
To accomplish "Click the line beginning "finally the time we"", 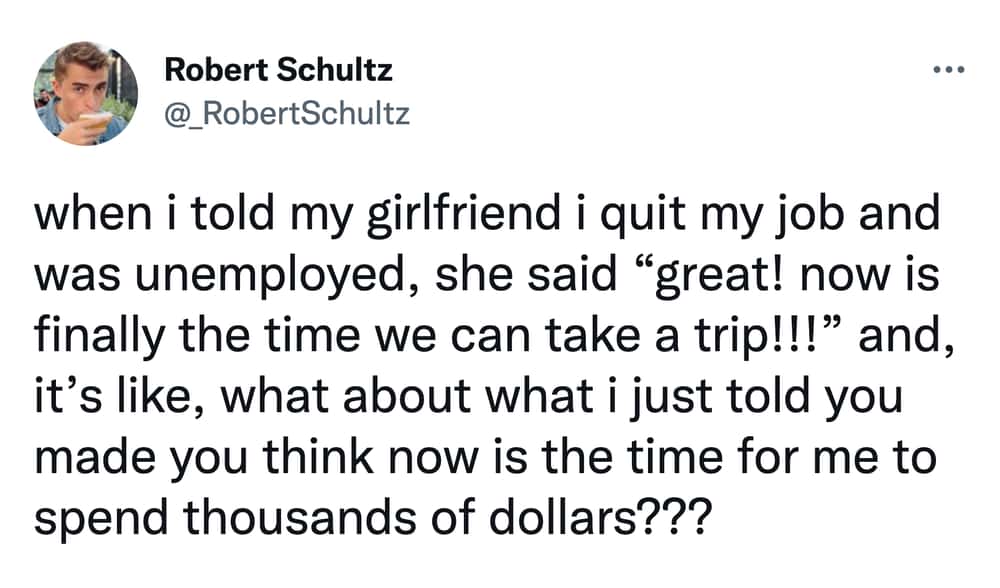I will (x=495, y=336).
